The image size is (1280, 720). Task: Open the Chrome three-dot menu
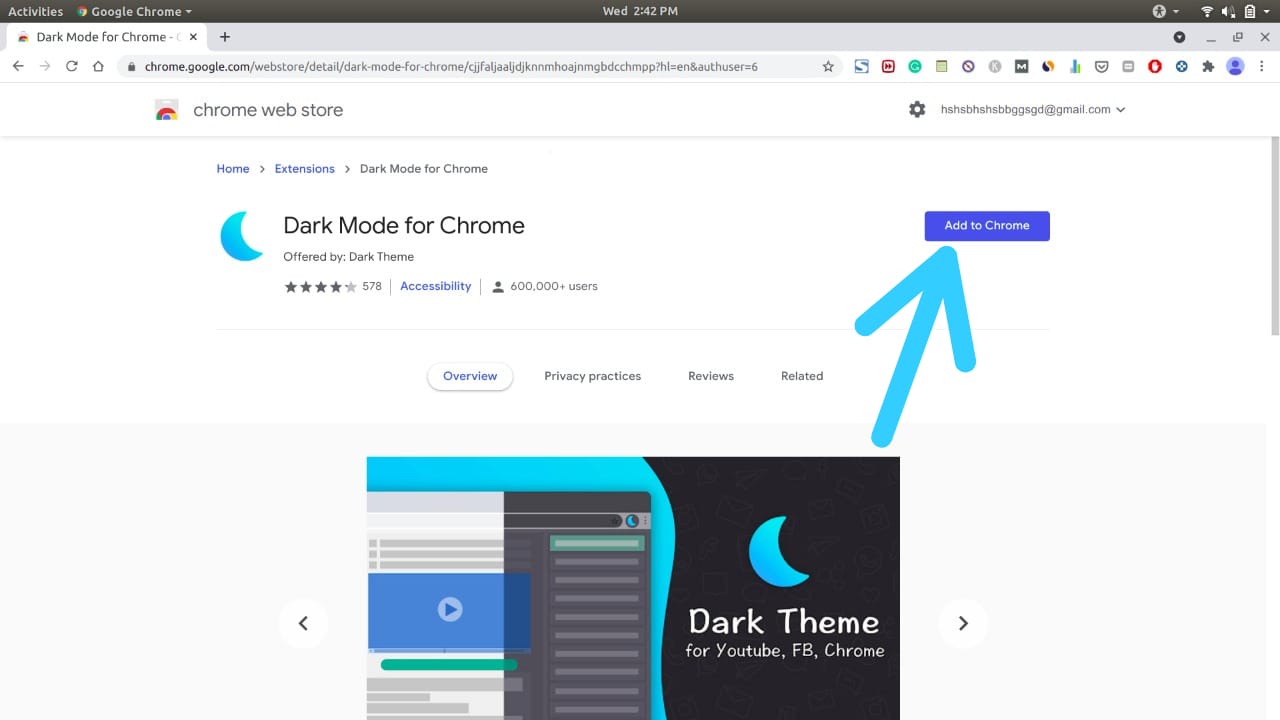click(1261, 67)
